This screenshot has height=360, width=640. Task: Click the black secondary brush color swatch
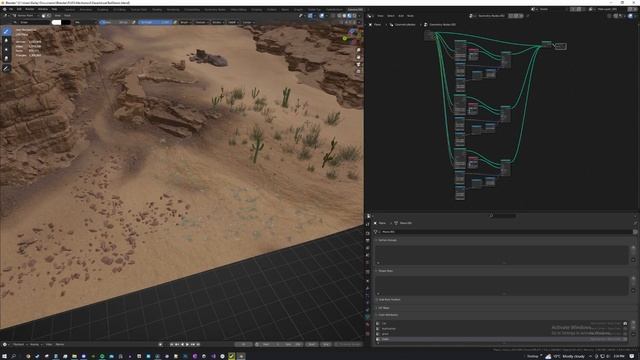click(66, 22)
